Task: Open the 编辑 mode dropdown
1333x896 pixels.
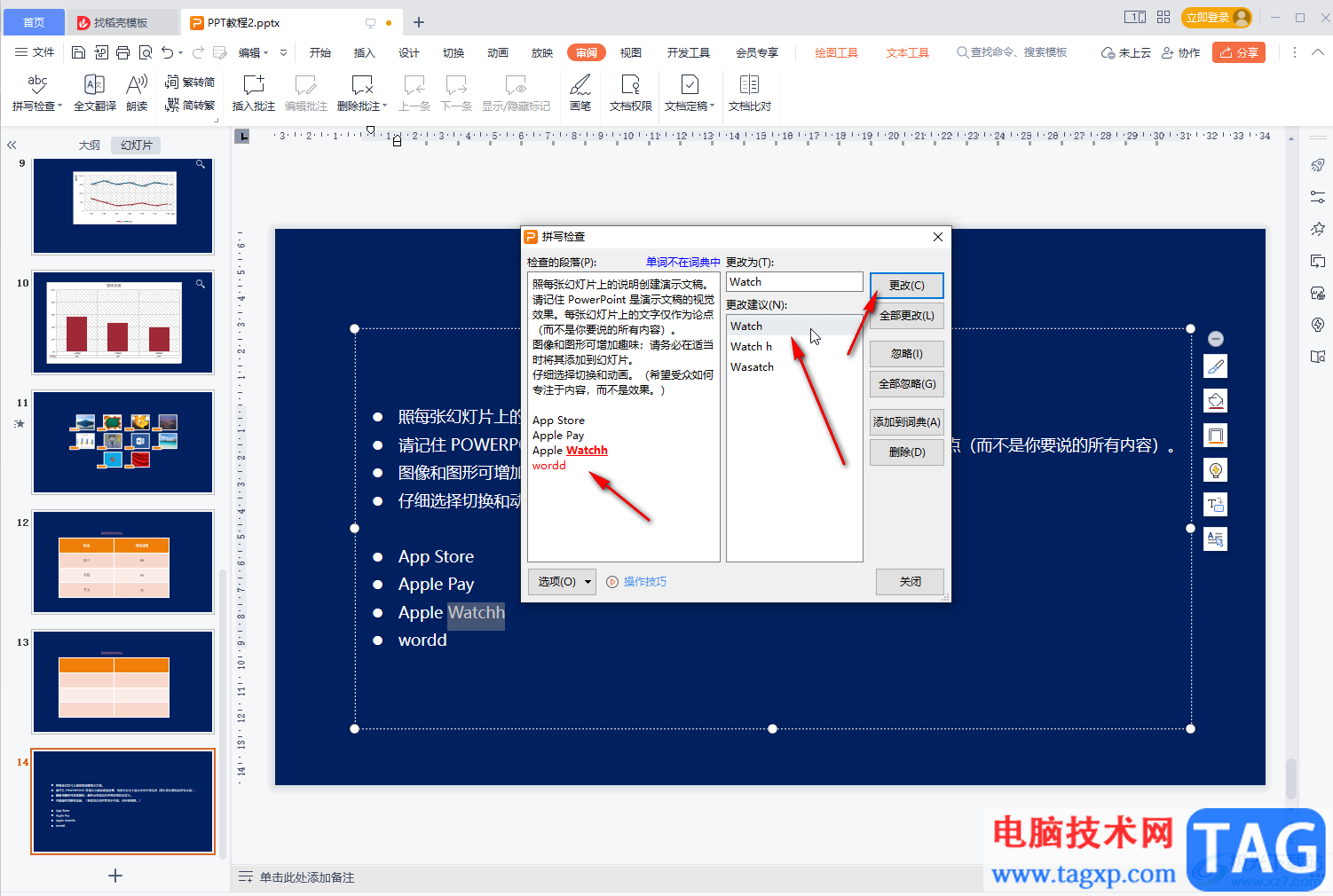Action: (x=253, y=52)
